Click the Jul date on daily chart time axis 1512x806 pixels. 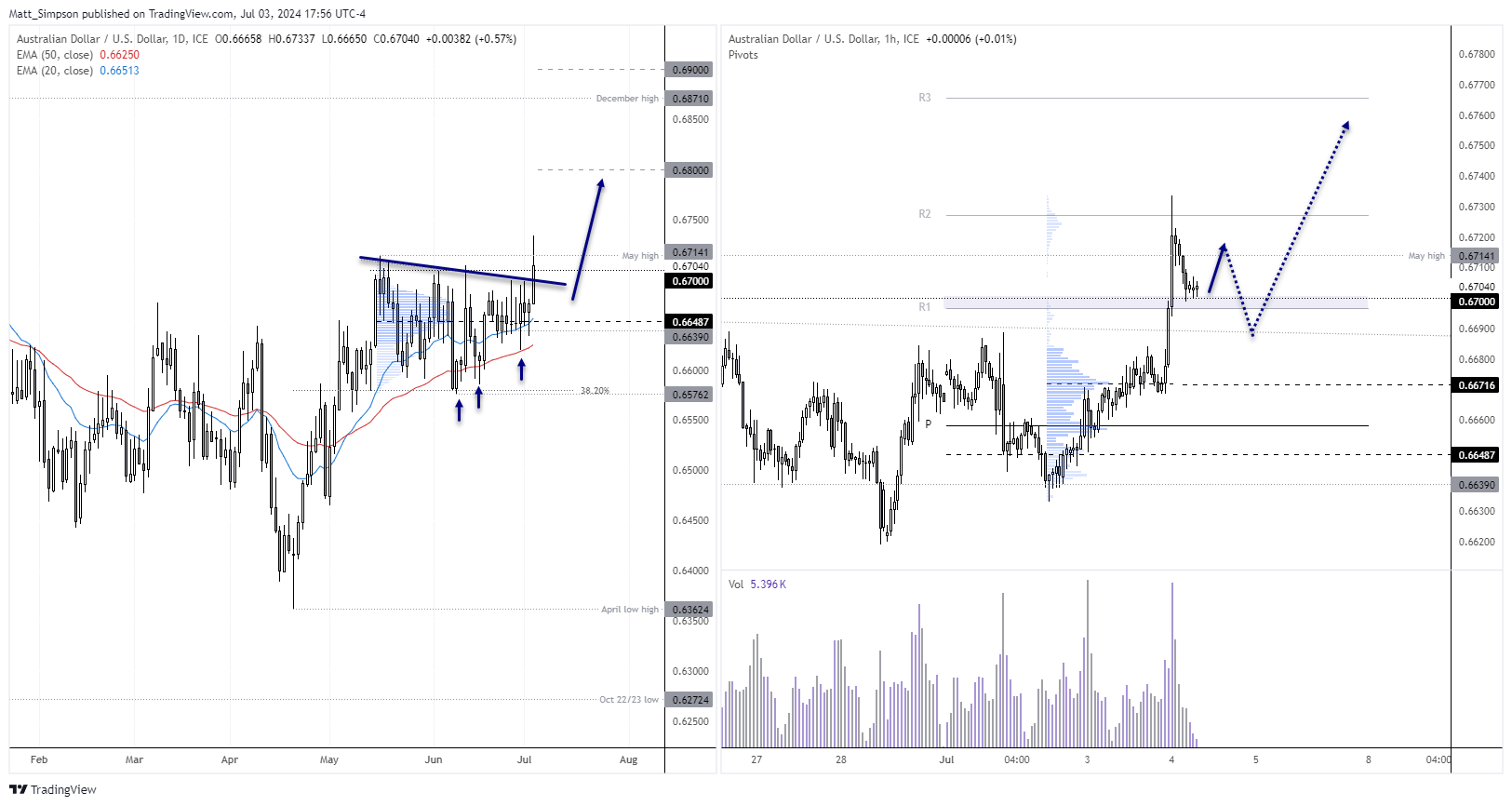[525, 759]
